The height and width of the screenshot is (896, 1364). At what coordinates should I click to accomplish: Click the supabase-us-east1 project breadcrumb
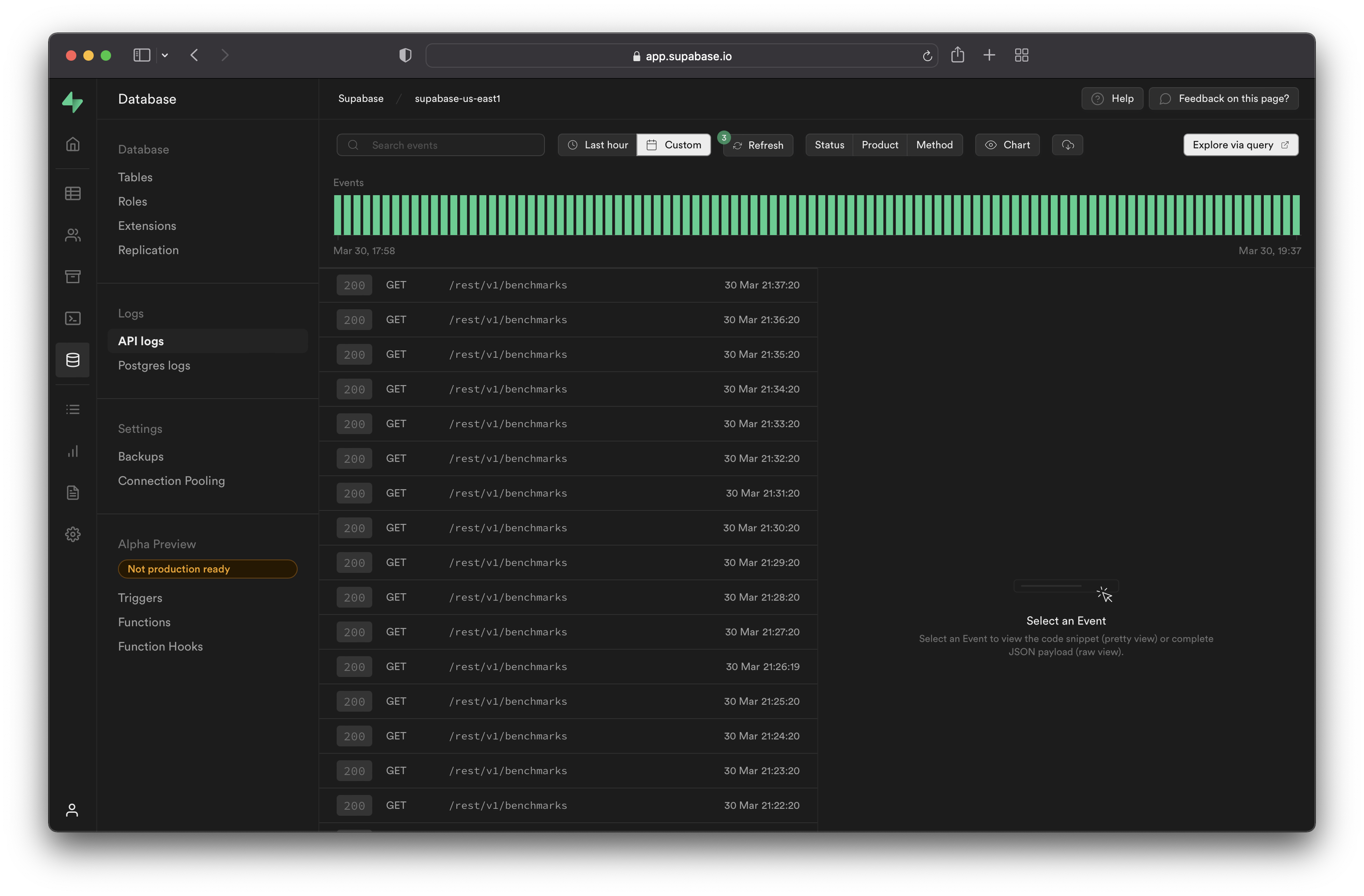coord(457,98)
